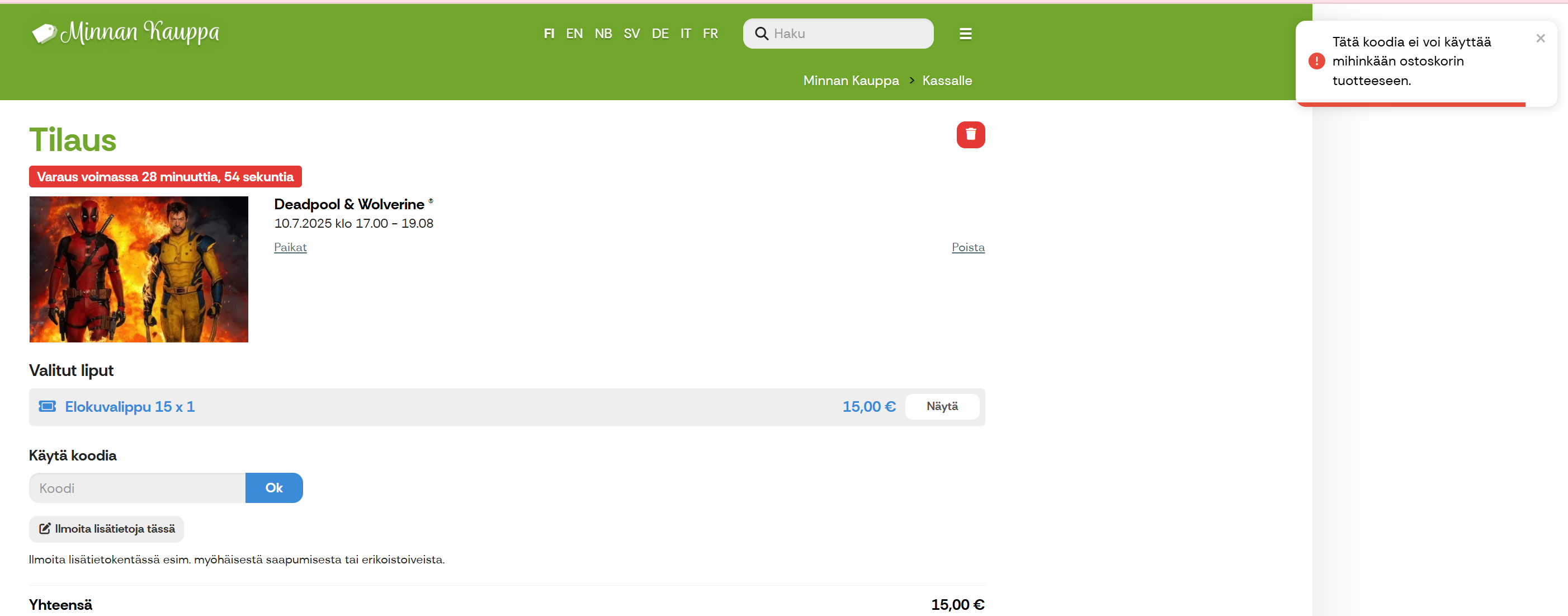Image resolution: width=1568 pixels, height=616 pixels.
Task: Focus the Haku search field
Action: point(838,34)
